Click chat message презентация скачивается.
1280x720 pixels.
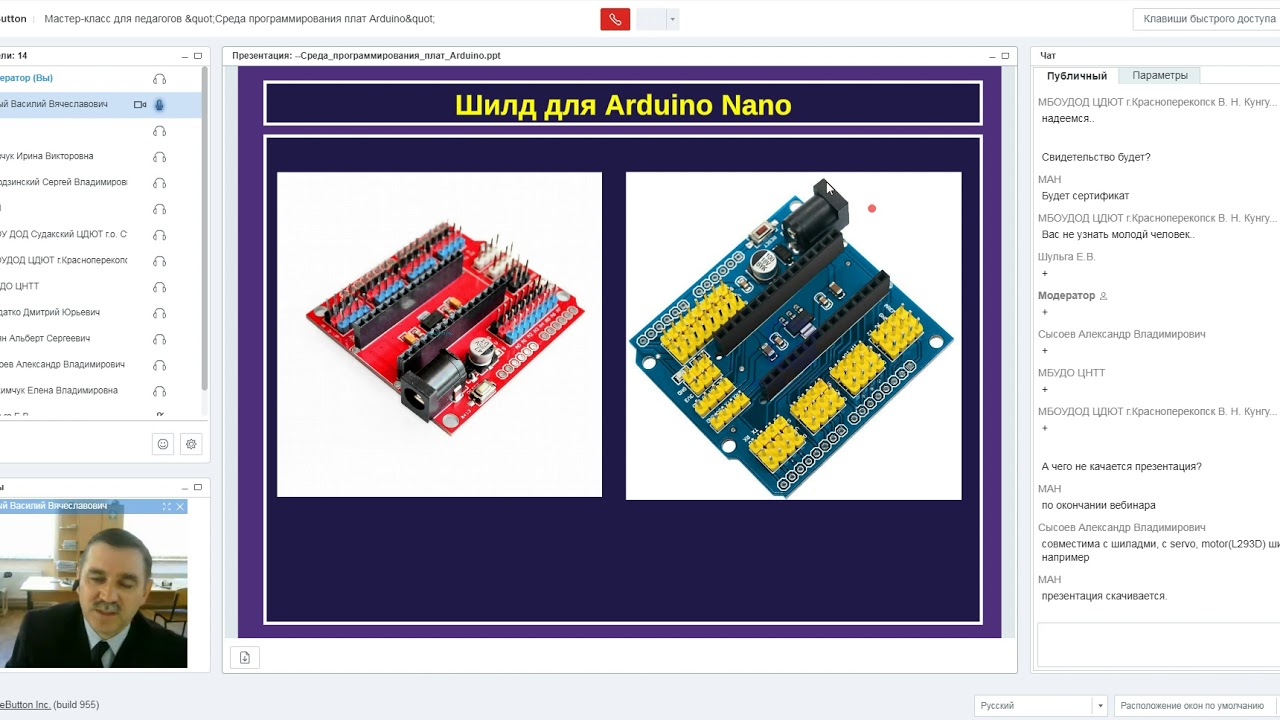click(x=1104, y=596)
